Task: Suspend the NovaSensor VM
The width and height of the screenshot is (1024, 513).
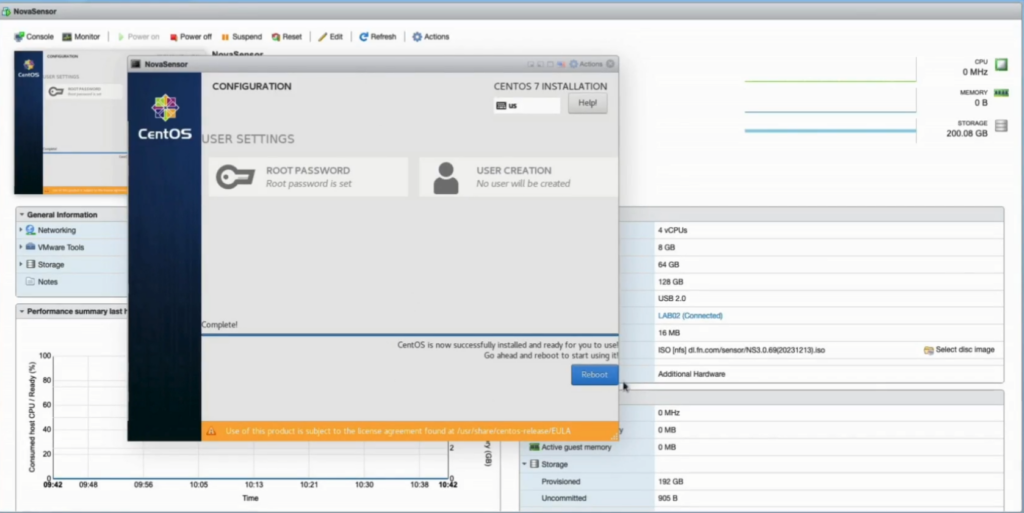Action: pyautogui.click(x=241, y=37)
